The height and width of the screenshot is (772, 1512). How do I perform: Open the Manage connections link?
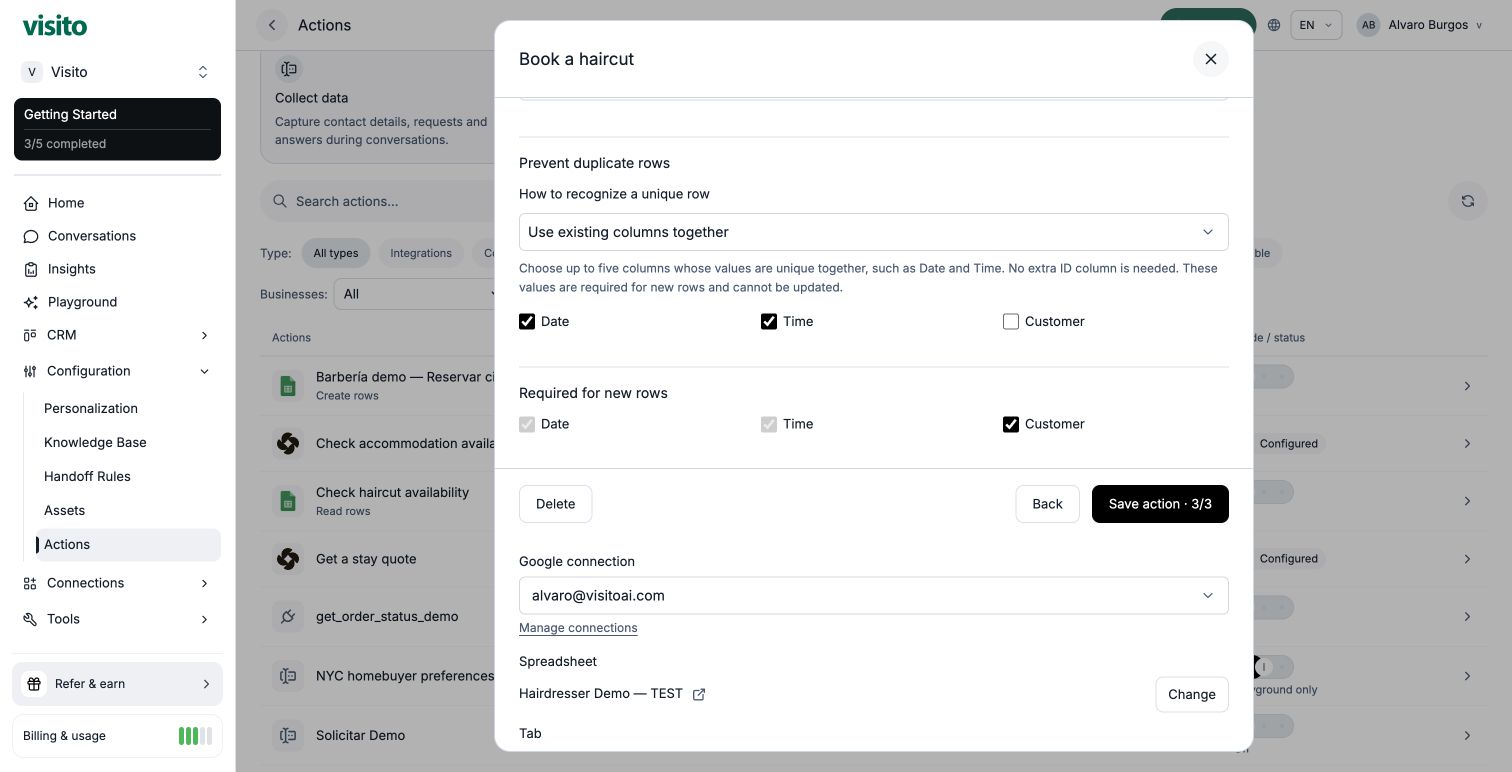point(578,628)
